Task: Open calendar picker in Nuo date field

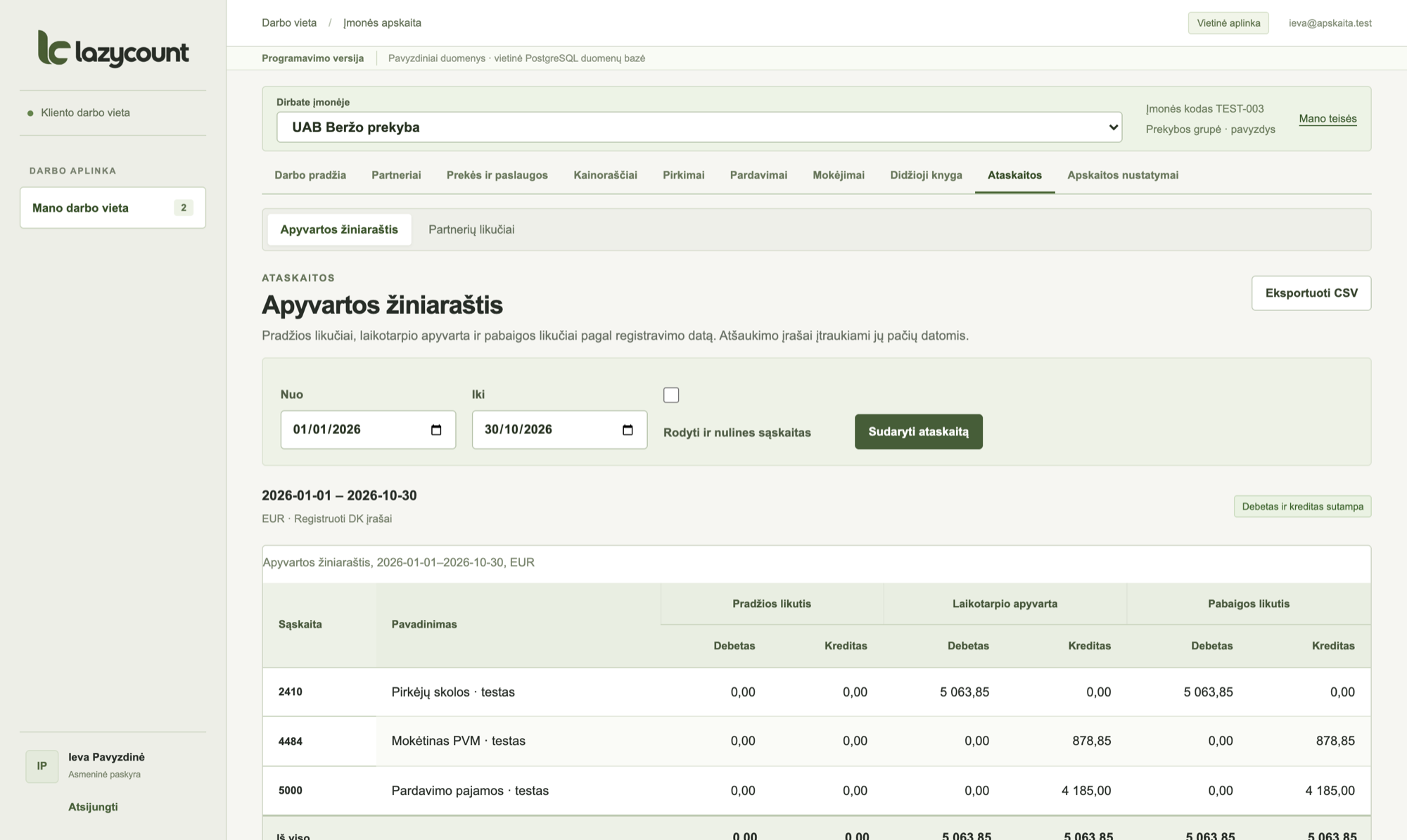Action: click(436, 430)
